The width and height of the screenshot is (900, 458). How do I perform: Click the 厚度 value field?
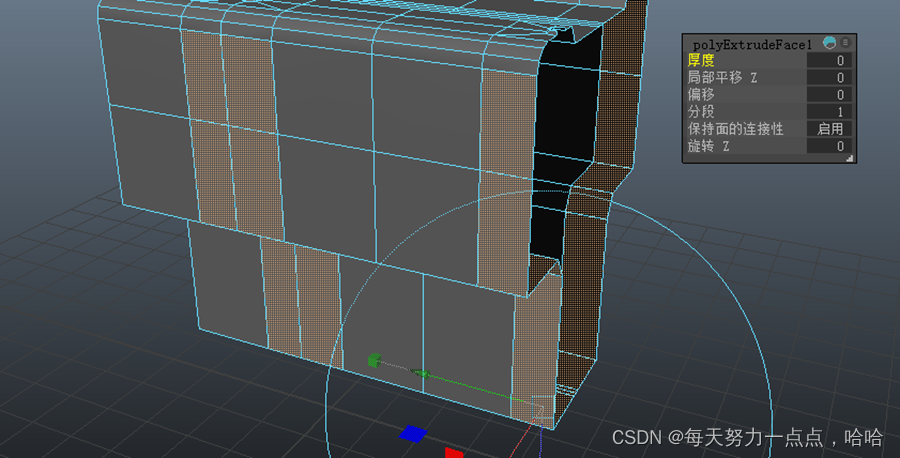[829, 60]
